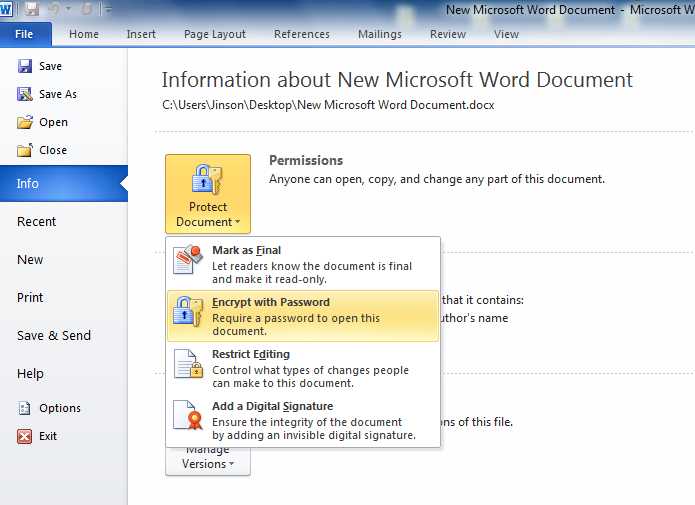Screen dimensions: 695x505
Task: Click the Restrict Editing page lock icon
Action: (188, 363)
